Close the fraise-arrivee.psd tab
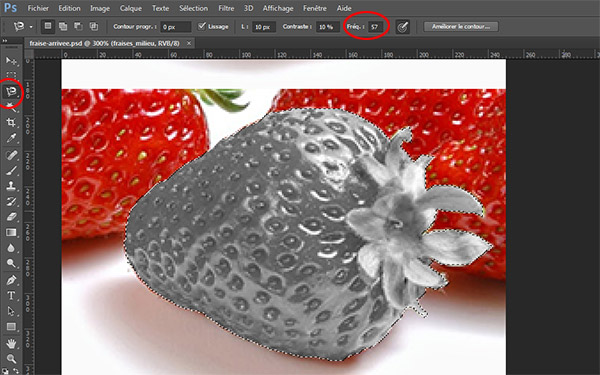600x375 pixels. click(189, 43)
